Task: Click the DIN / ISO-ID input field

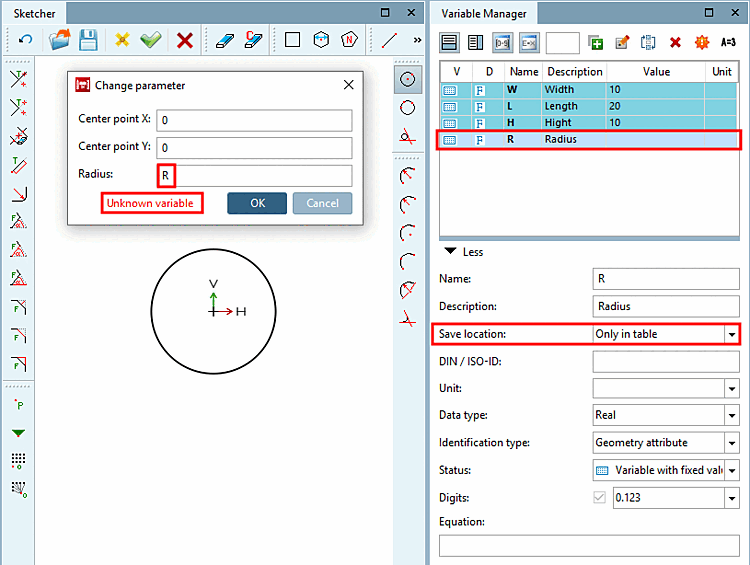Action: tap(666, 361)
